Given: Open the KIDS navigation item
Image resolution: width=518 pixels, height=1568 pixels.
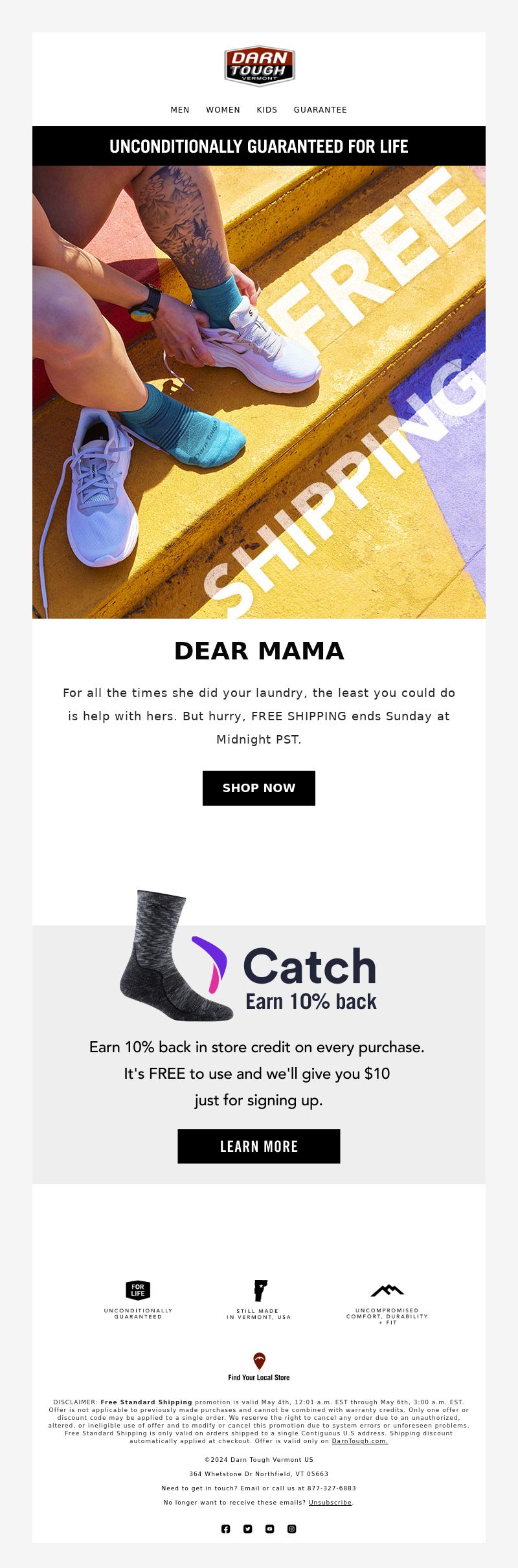Looking at the screenshot, I should click(267, 110).
